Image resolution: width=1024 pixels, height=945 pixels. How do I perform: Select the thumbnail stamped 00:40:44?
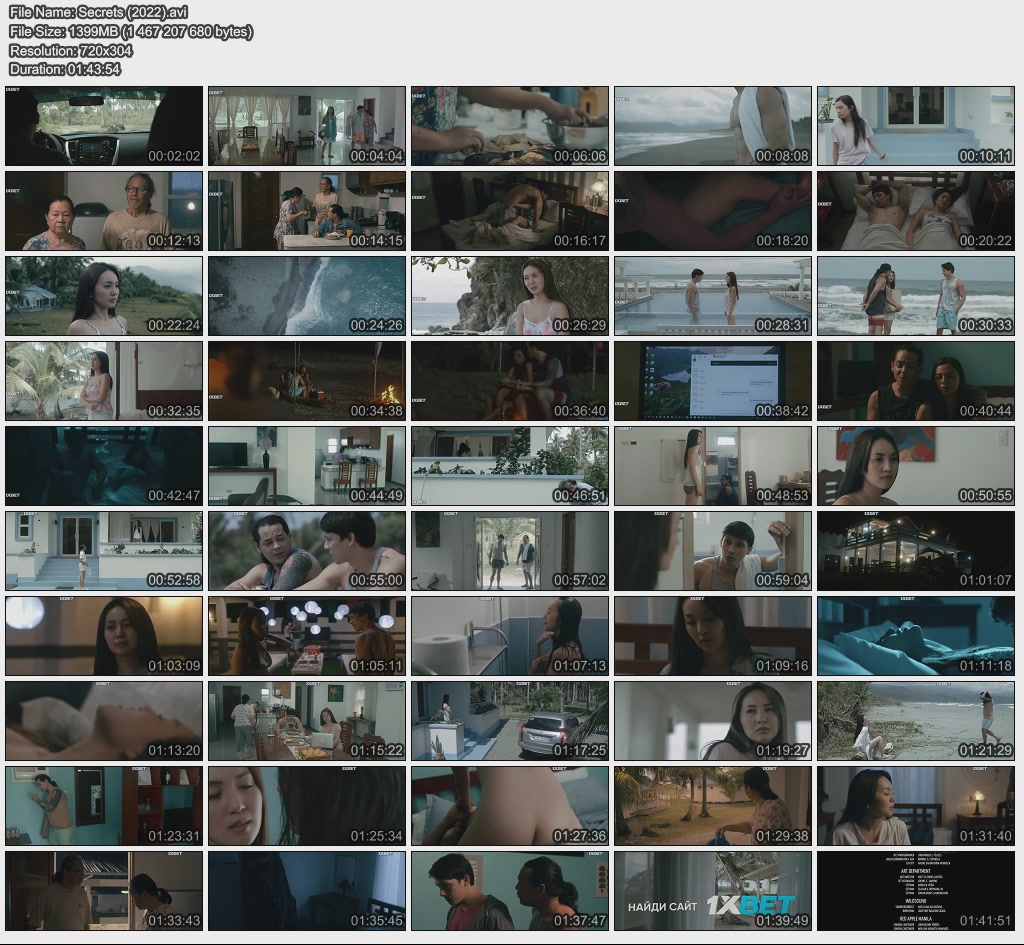click(x=916, y=381)
